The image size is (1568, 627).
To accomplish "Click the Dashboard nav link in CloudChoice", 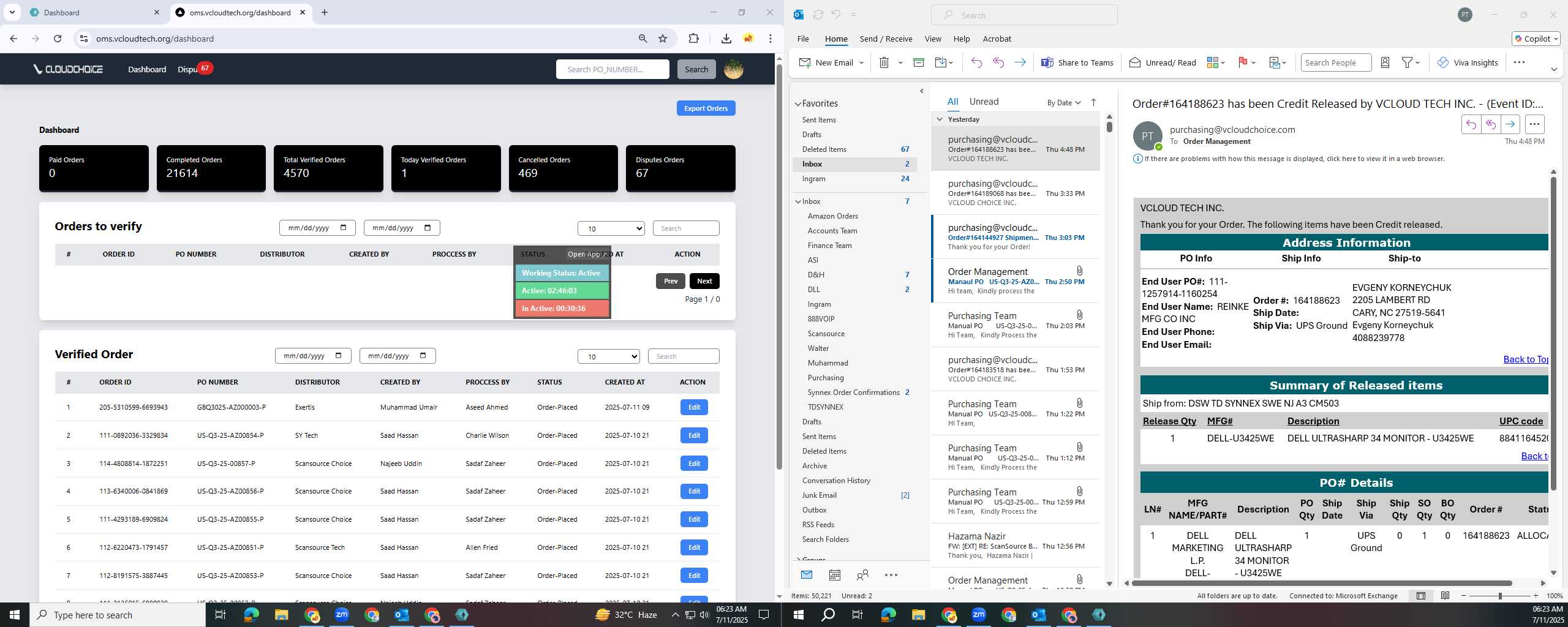I will (147, 69).
